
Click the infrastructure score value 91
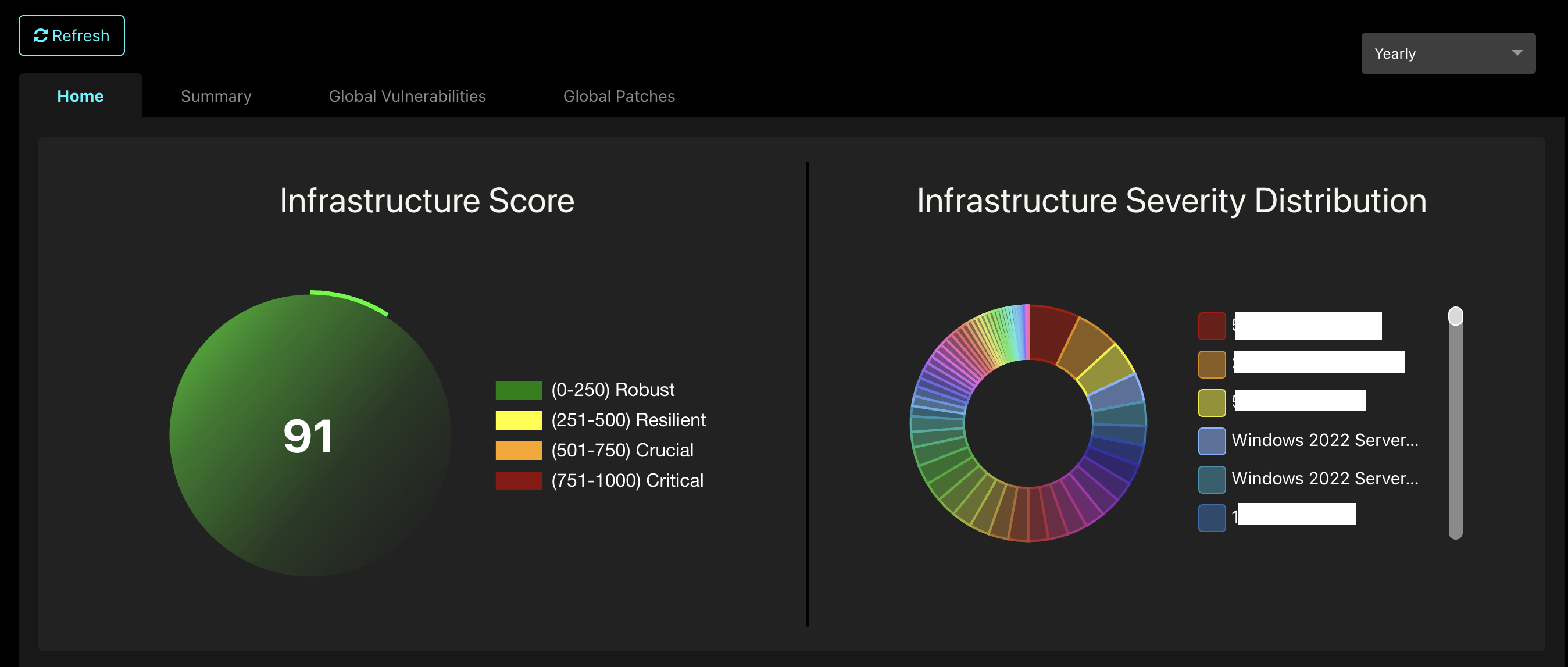(308, 436)
